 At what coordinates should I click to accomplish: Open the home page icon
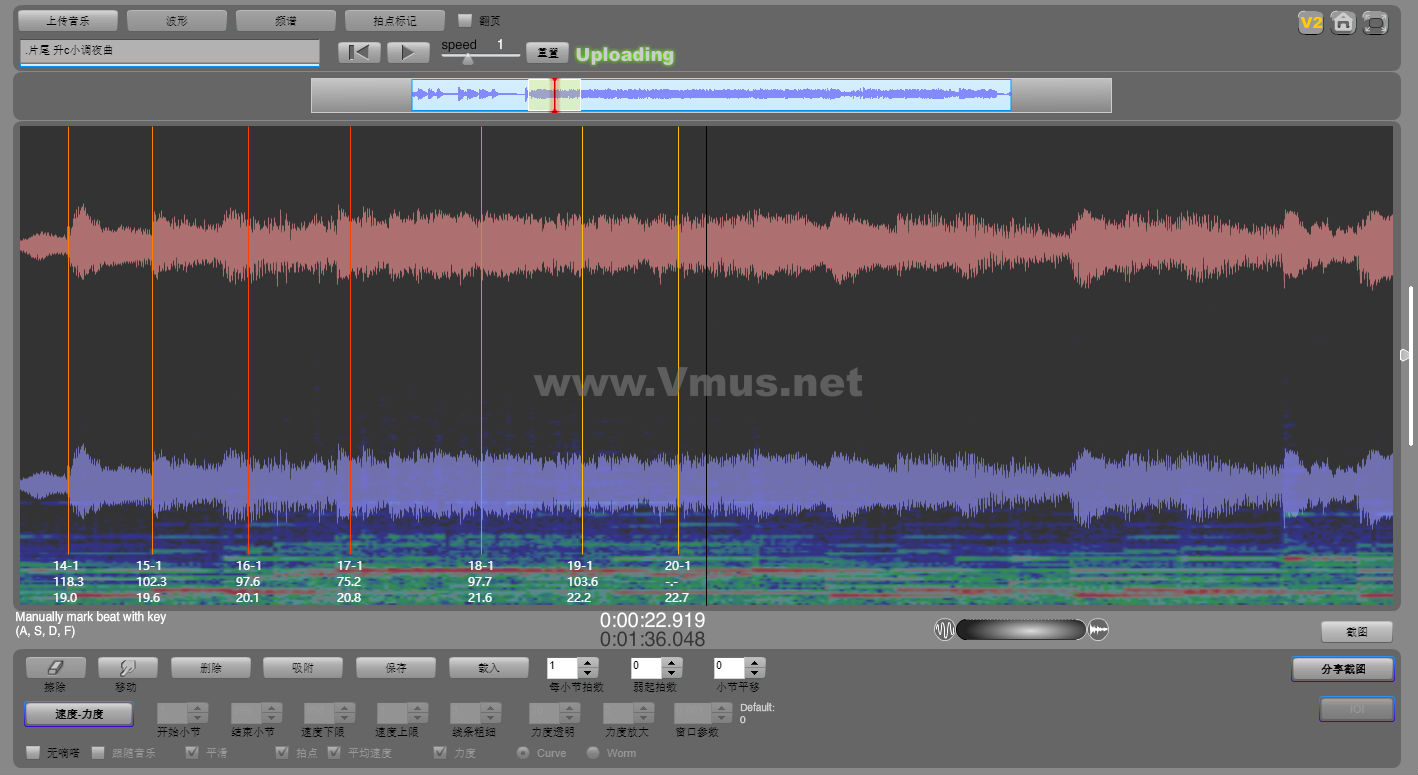point(1343,22)
